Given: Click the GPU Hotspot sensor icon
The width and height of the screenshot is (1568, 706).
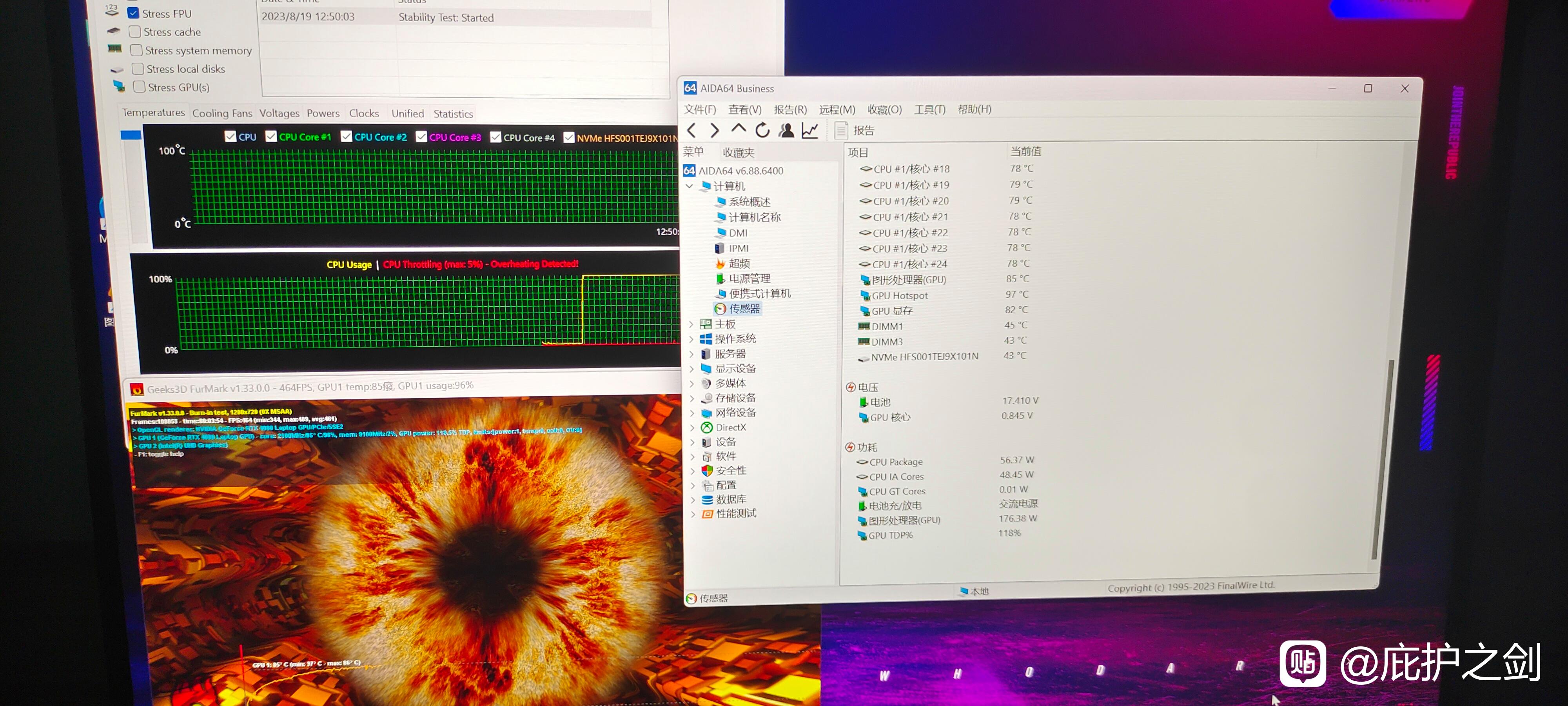Looking at the screenshot, I should click(865, 295).
